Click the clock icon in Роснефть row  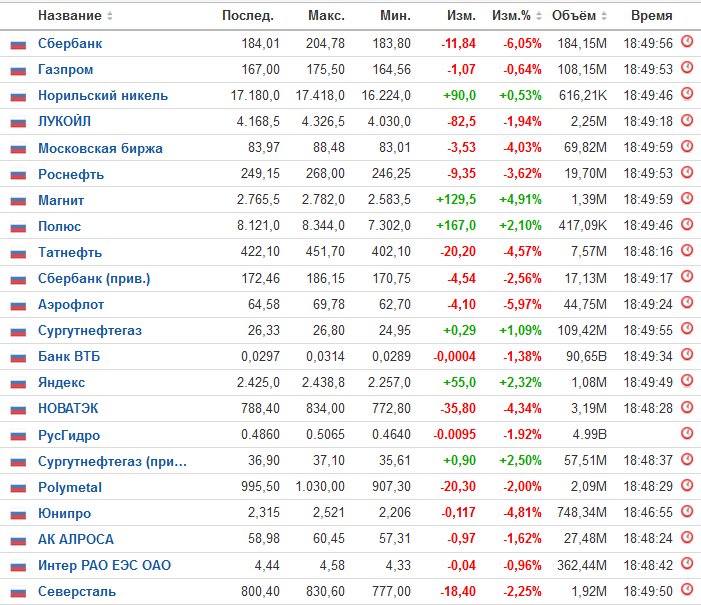click(x=687, y=172)
